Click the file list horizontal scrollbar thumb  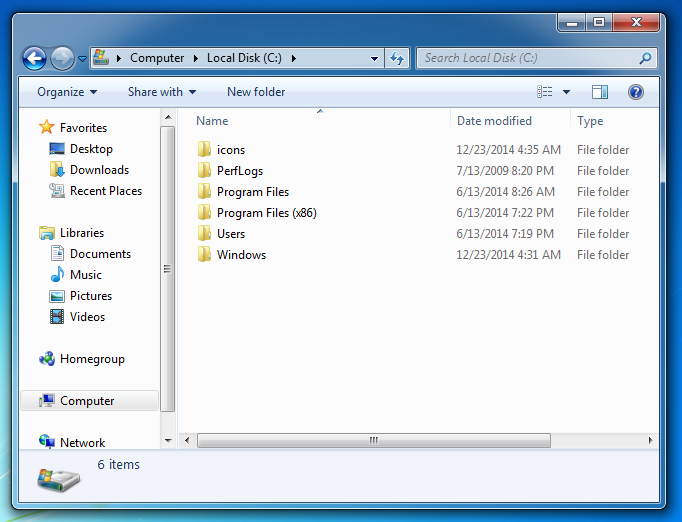(374, 440)
